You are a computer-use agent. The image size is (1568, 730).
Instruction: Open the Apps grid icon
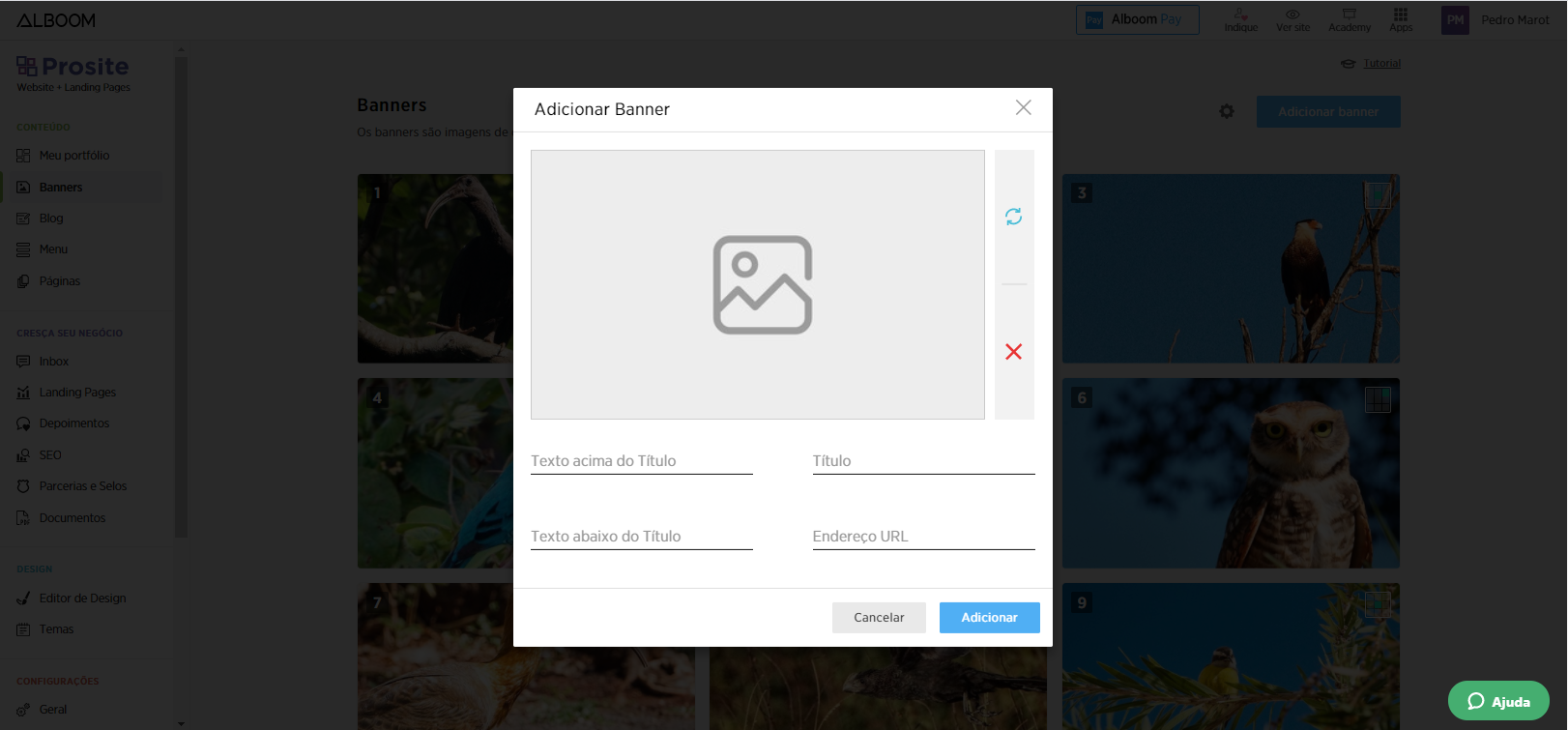point(1401,19)
